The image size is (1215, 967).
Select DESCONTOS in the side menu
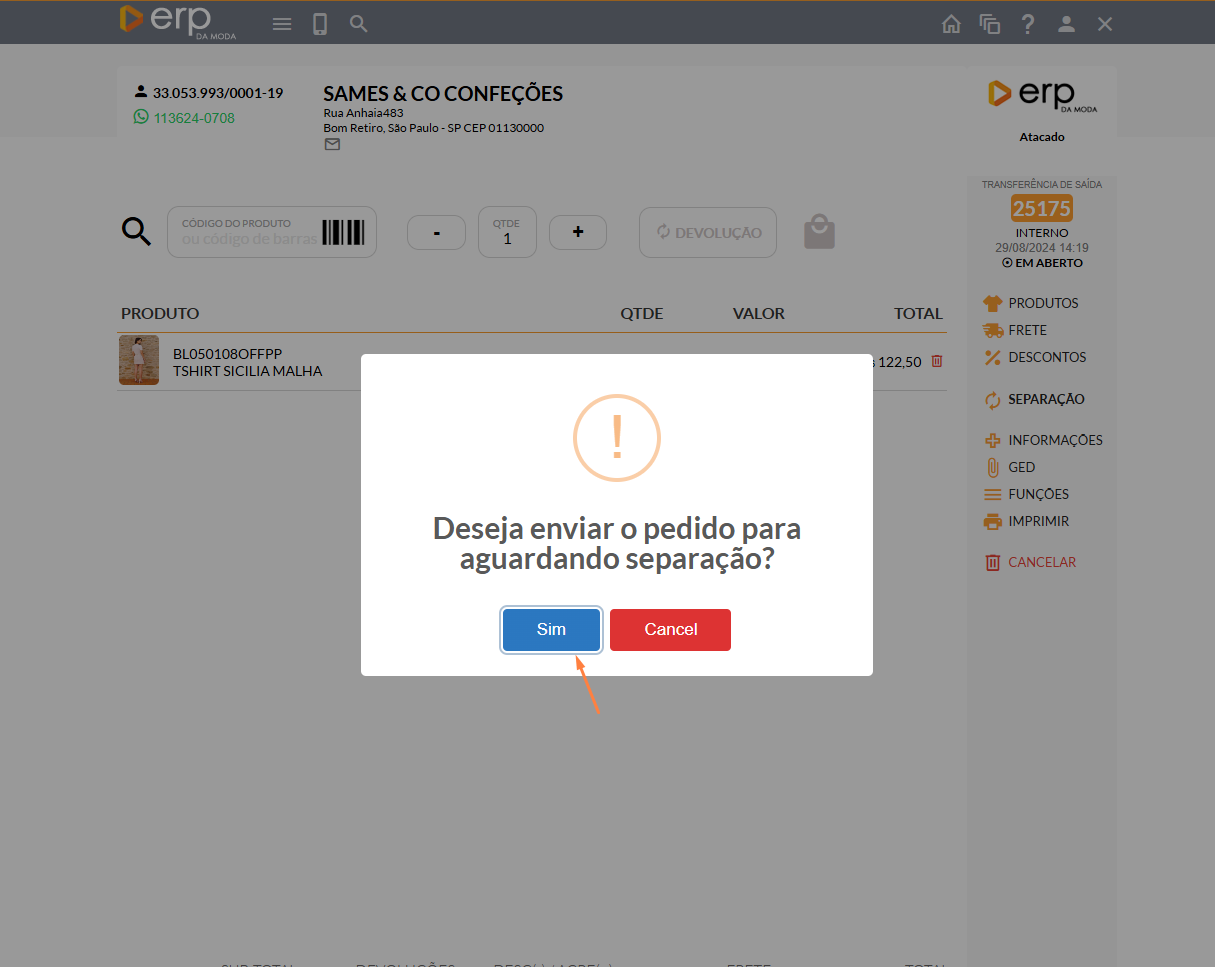(1046, 357)
